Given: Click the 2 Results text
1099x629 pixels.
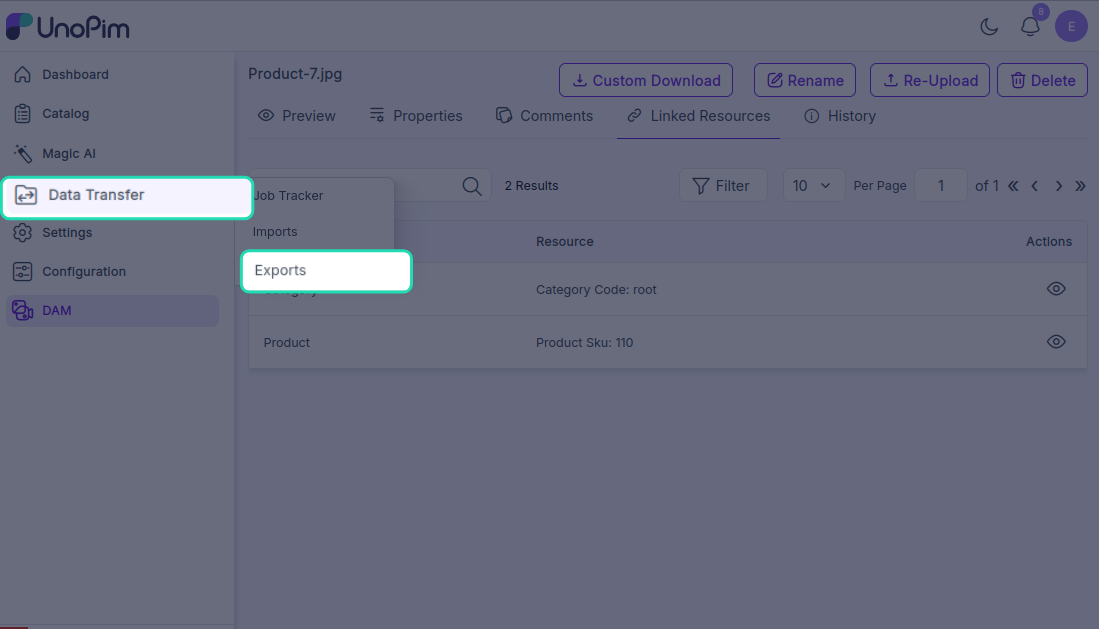Looking at the screenshot, I should [531, 186].
